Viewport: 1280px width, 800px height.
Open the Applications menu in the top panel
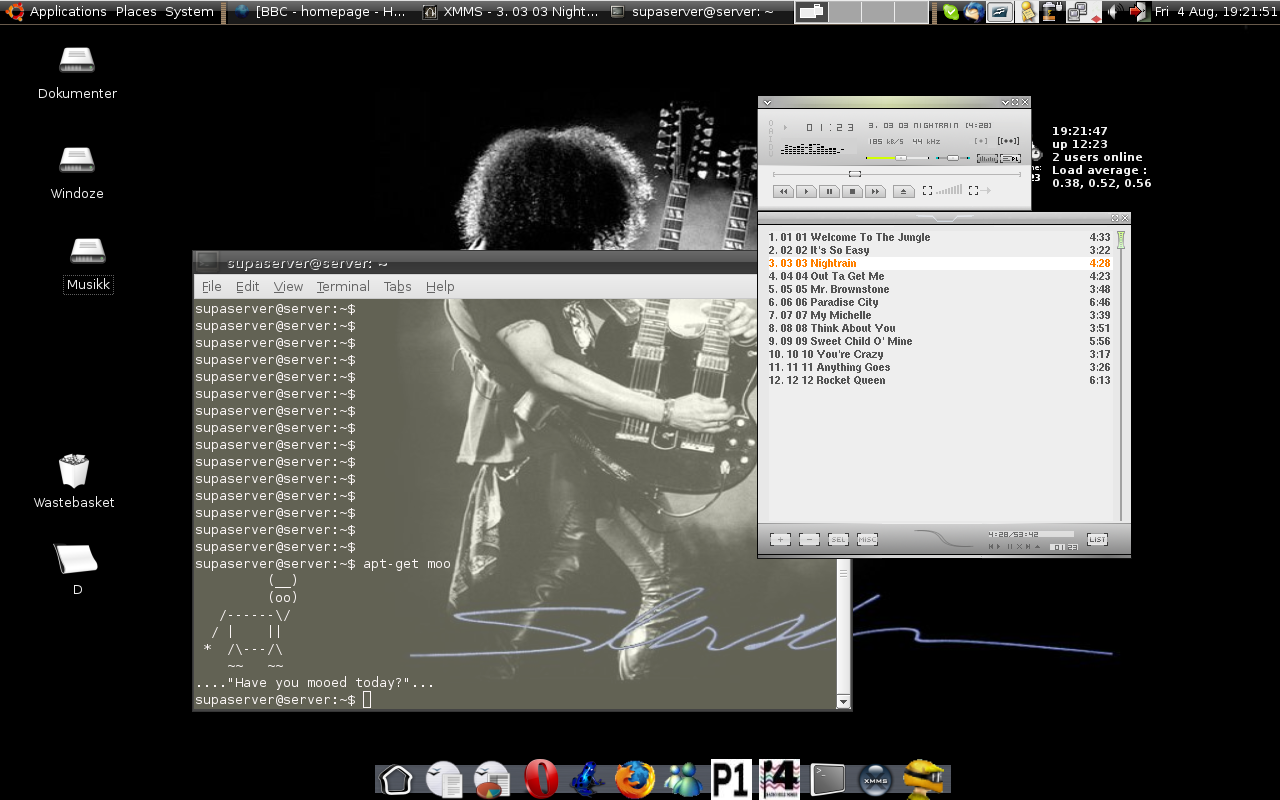pyautogui.click(x=67, y=12)
